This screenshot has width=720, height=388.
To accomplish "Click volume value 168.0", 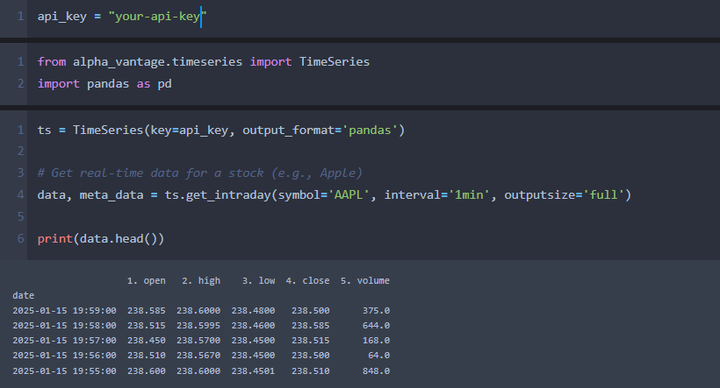I will [376, 341].
